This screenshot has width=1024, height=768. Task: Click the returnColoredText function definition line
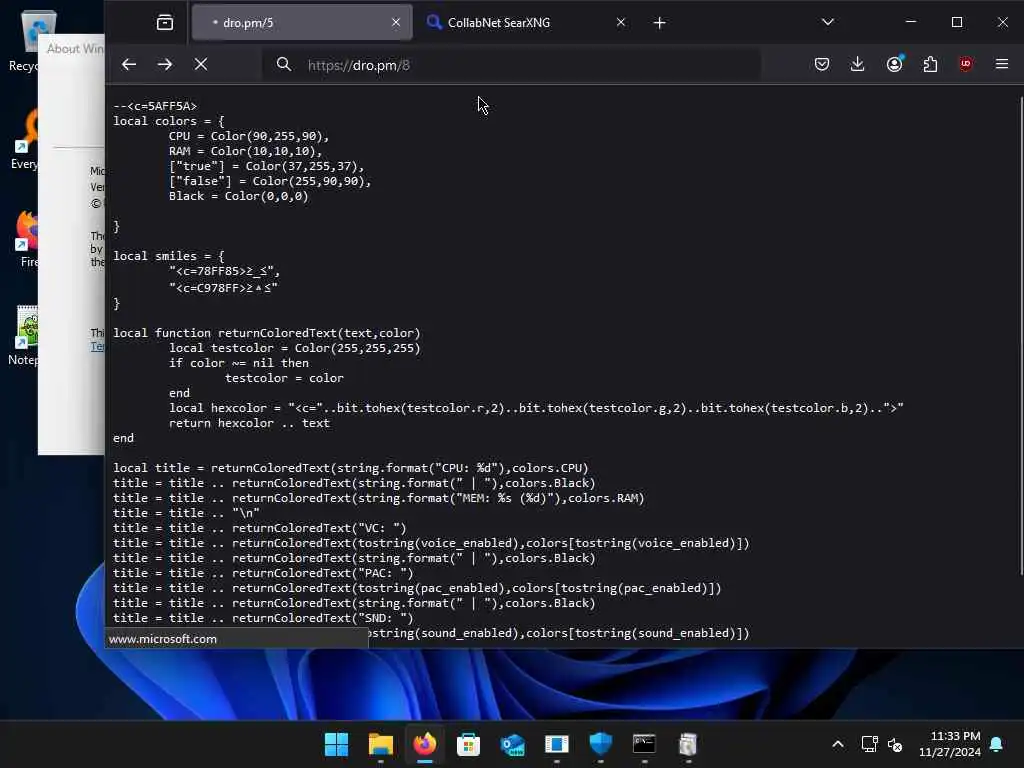(x=266, y=333)
